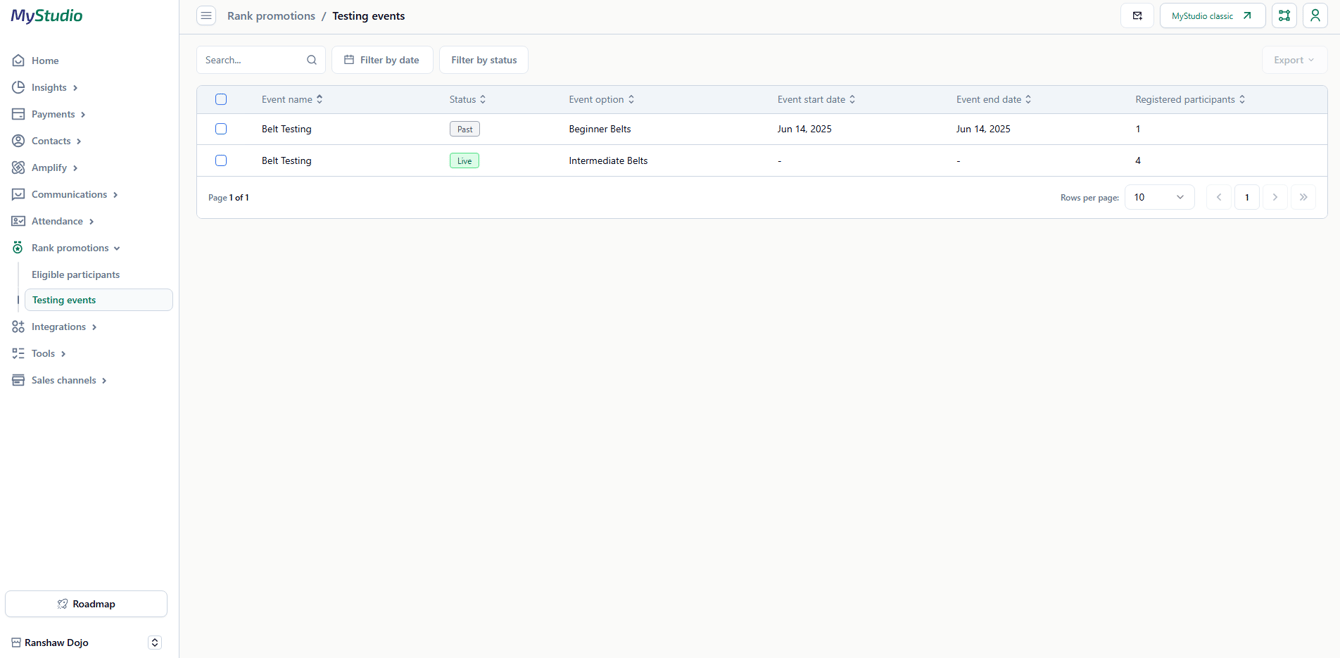Check the Intermediate Belts row checkbox

221,161
